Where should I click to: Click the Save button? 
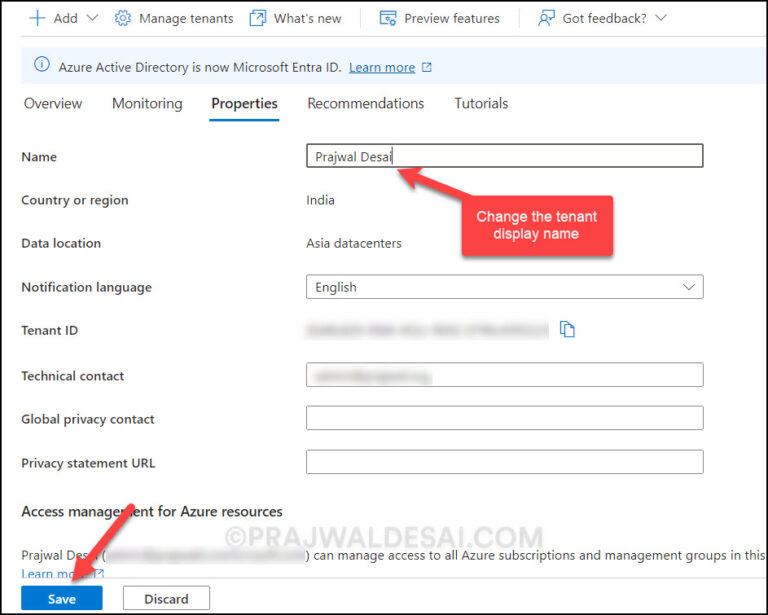coord(62,598)
